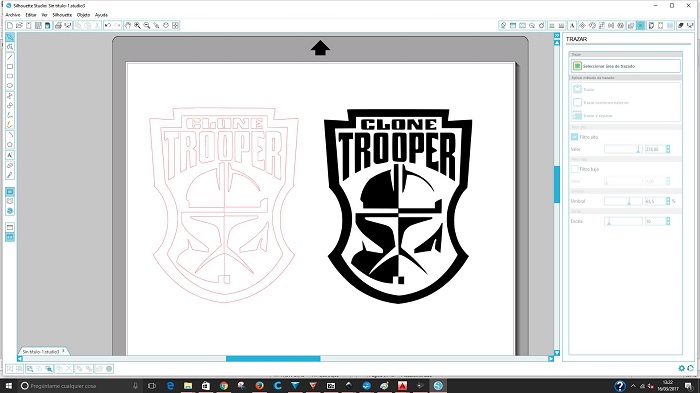Select the Rectangle drawing tool
This screenshot has width=700, height=393.
tap(10, 67)
